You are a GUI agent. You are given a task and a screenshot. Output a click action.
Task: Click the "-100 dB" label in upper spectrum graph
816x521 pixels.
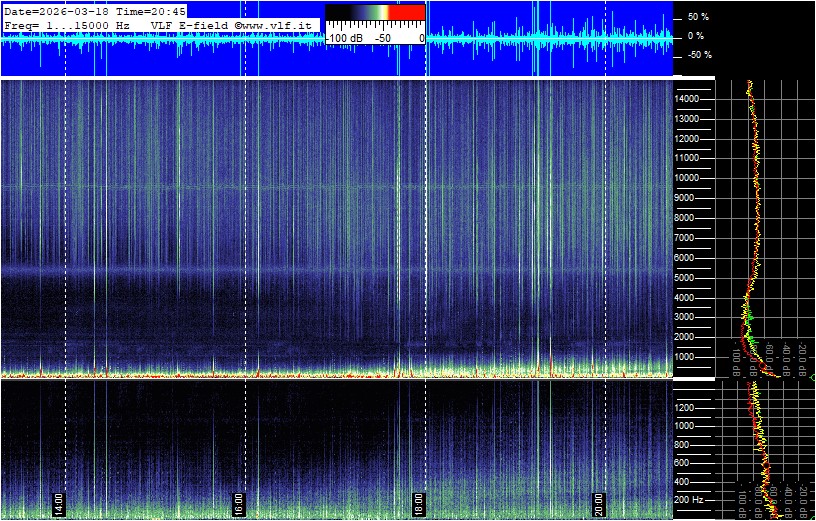(737, 358)
